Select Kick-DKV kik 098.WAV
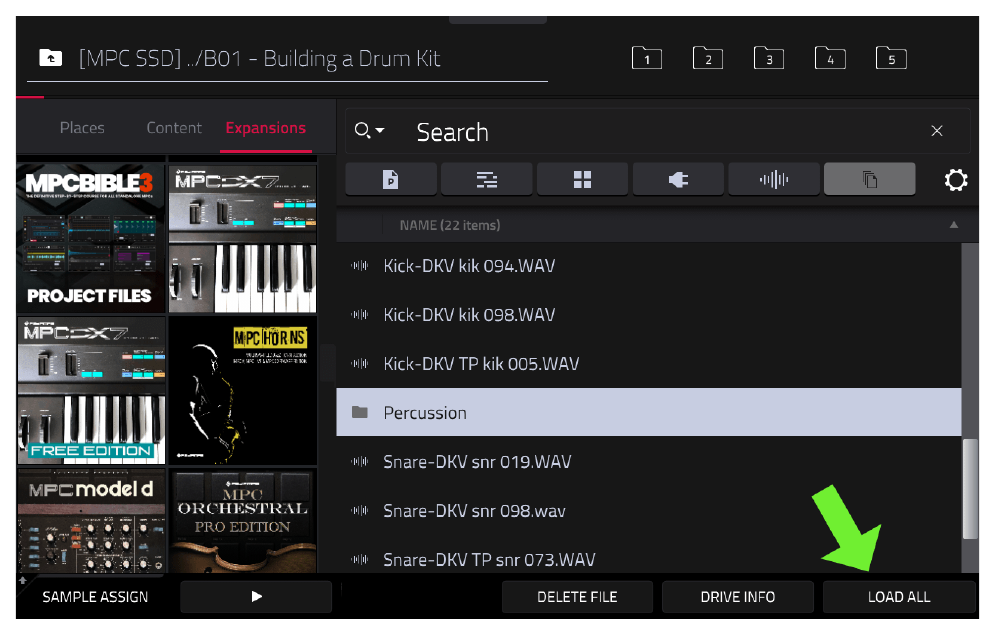The height and width of the screenshot is (636, 996). point(649,315)
